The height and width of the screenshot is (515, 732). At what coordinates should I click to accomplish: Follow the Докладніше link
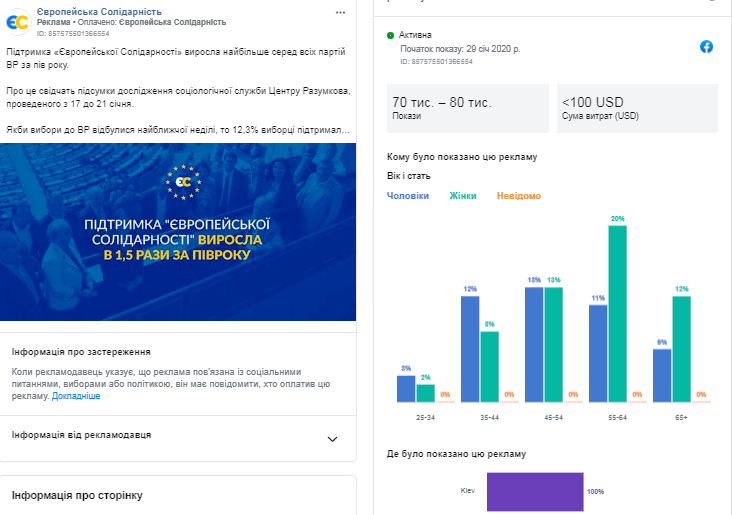[76, 396]
